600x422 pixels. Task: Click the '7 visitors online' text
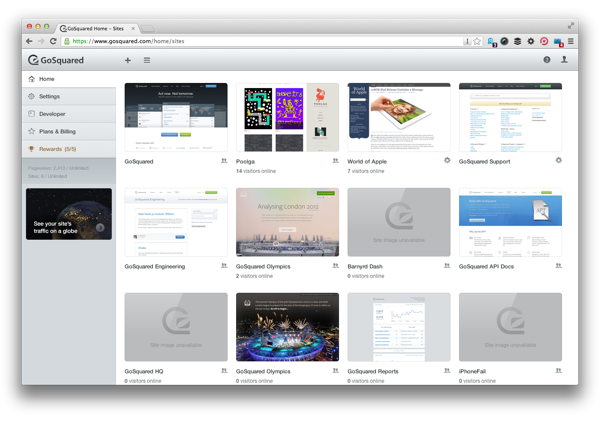[x=366, y=171]
